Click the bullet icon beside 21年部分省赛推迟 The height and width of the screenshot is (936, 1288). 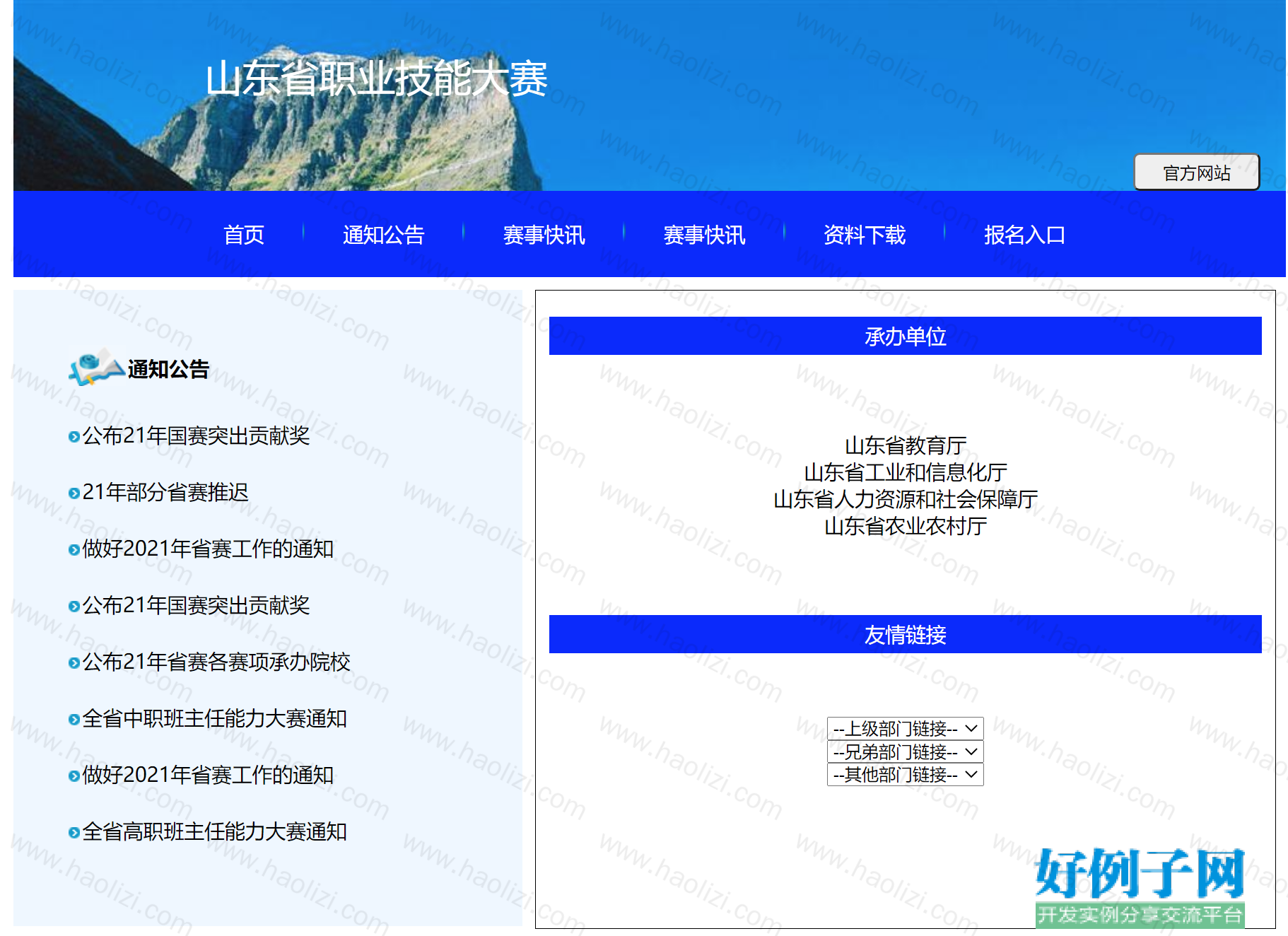click(74, 493)
